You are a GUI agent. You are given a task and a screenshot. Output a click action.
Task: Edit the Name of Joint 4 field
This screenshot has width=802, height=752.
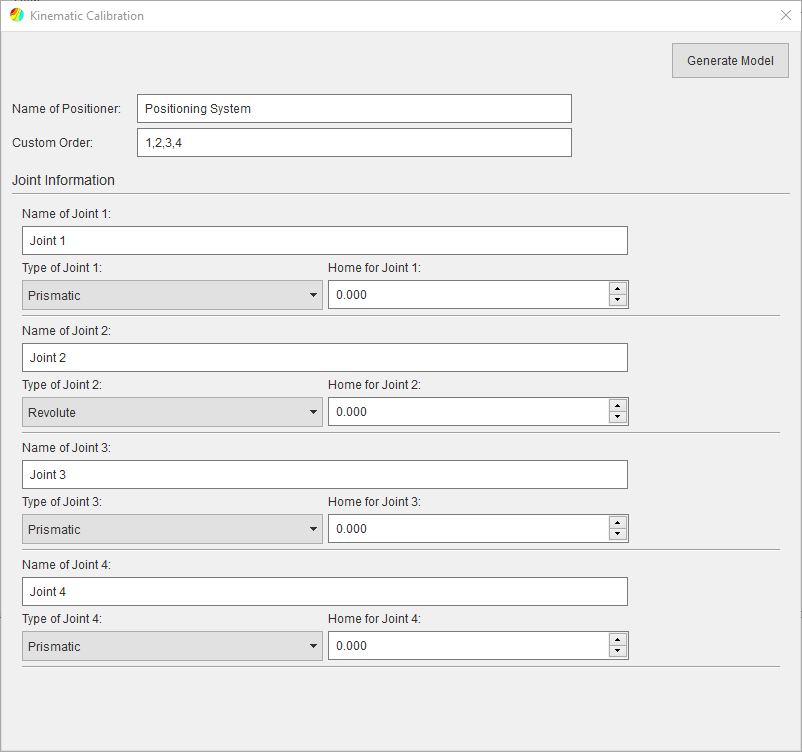click(x=325, y=592)
